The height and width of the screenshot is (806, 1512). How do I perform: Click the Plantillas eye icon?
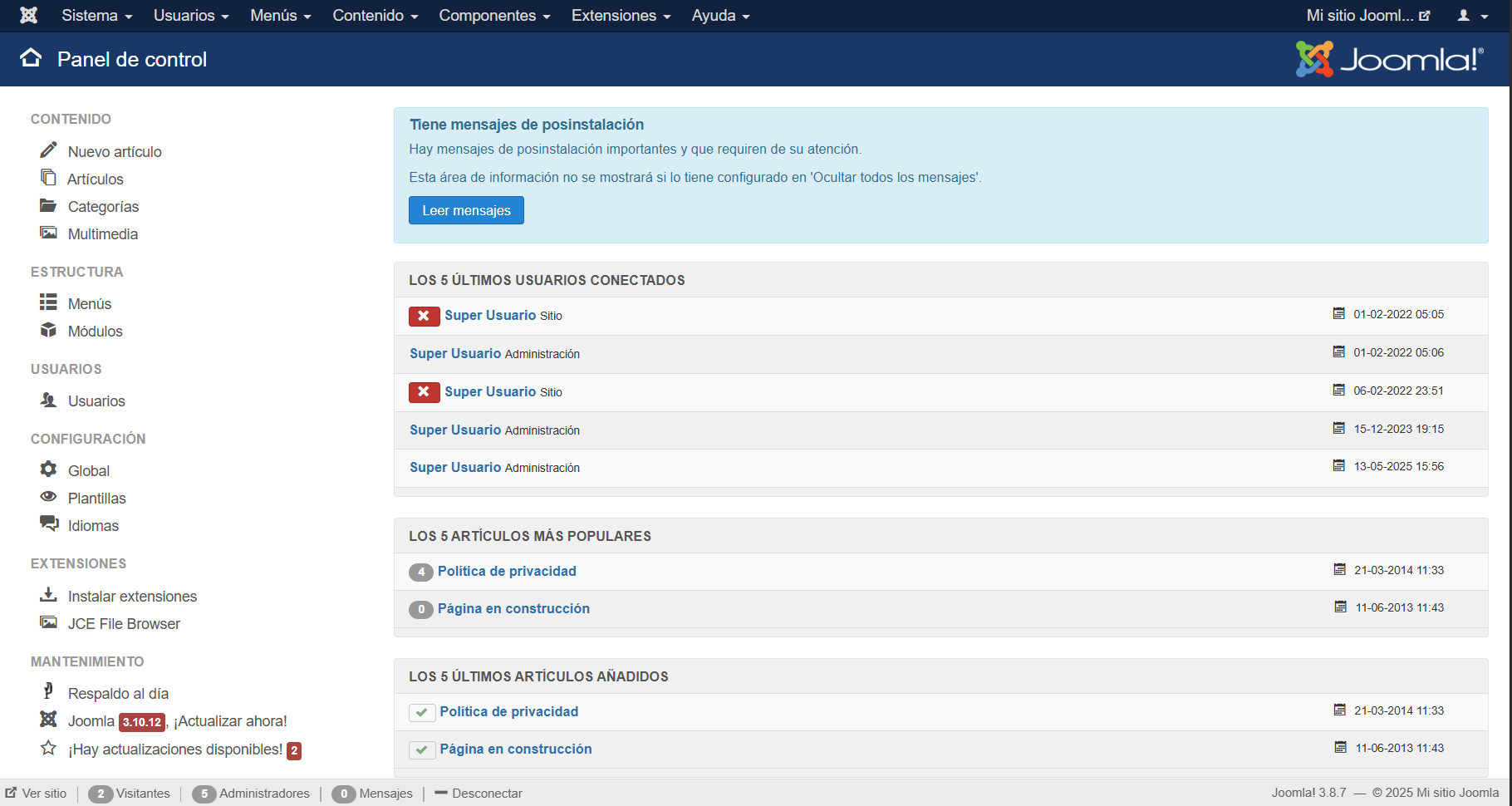[48, 497]
